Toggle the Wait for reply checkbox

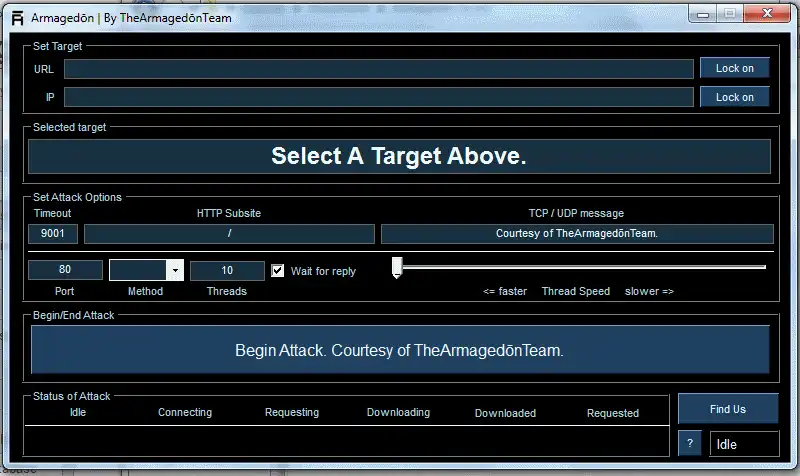(x=278, y=270)
